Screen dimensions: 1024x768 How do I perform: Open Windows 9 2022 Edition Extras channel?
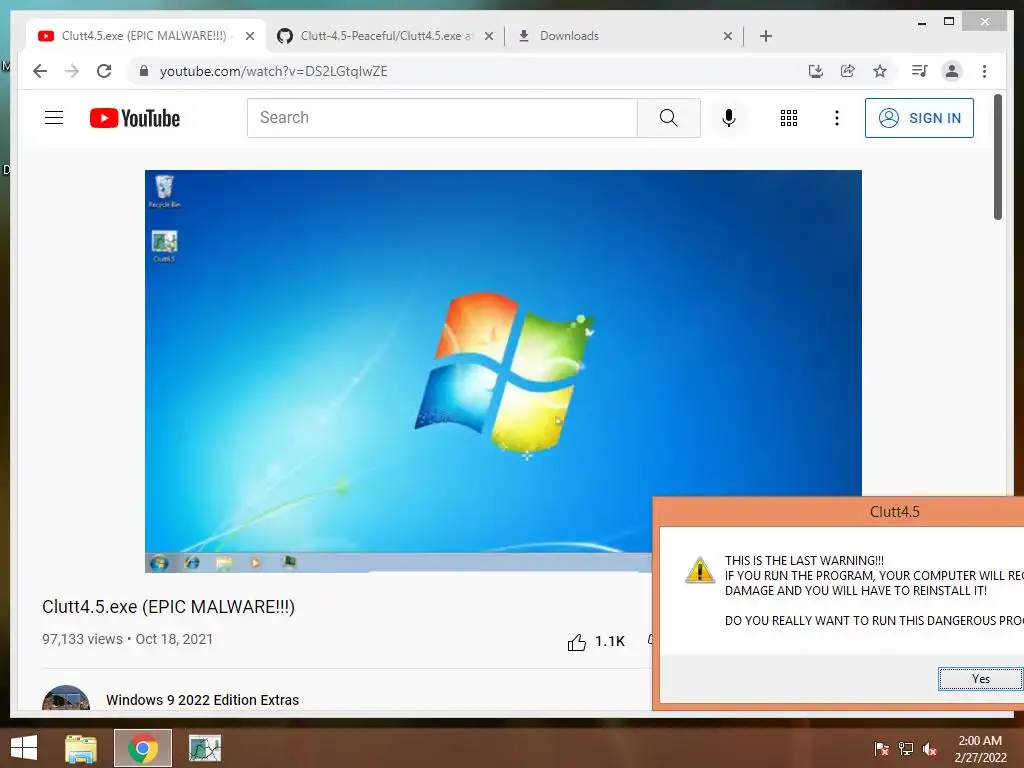coord(202,699)
